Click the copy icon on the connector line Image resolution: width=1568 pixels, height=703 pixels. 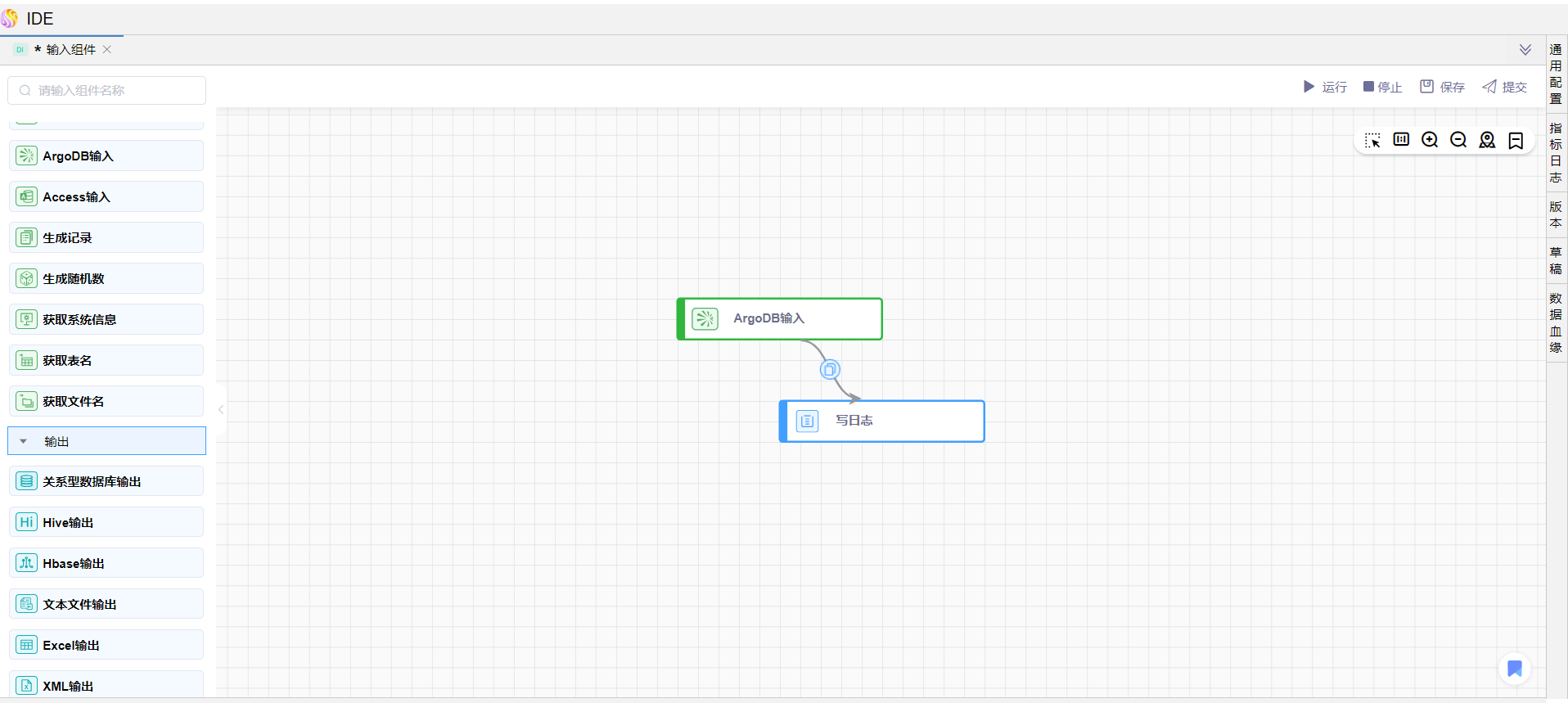(x=830, y=370)
